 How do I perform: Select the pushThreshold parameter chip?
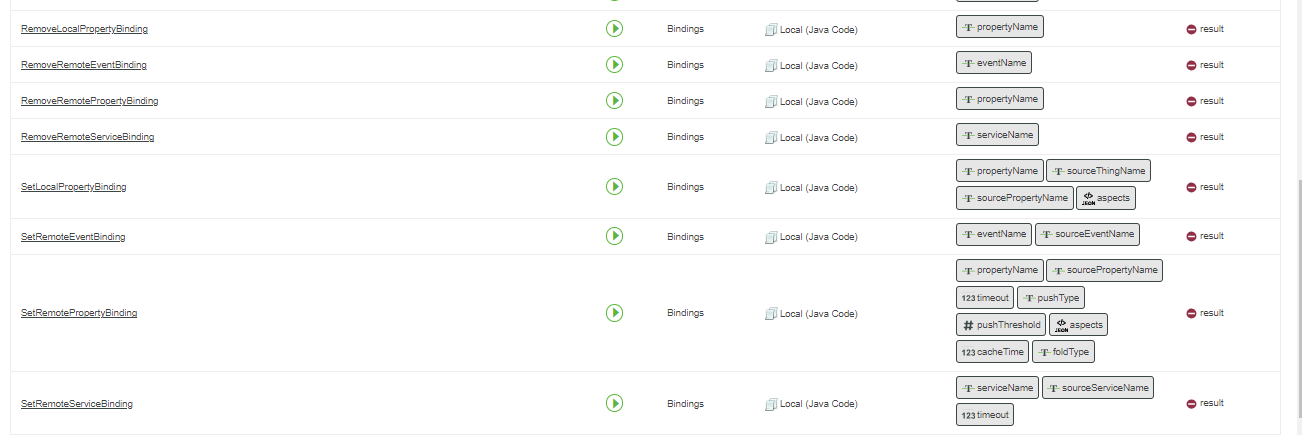(1000, 325)
